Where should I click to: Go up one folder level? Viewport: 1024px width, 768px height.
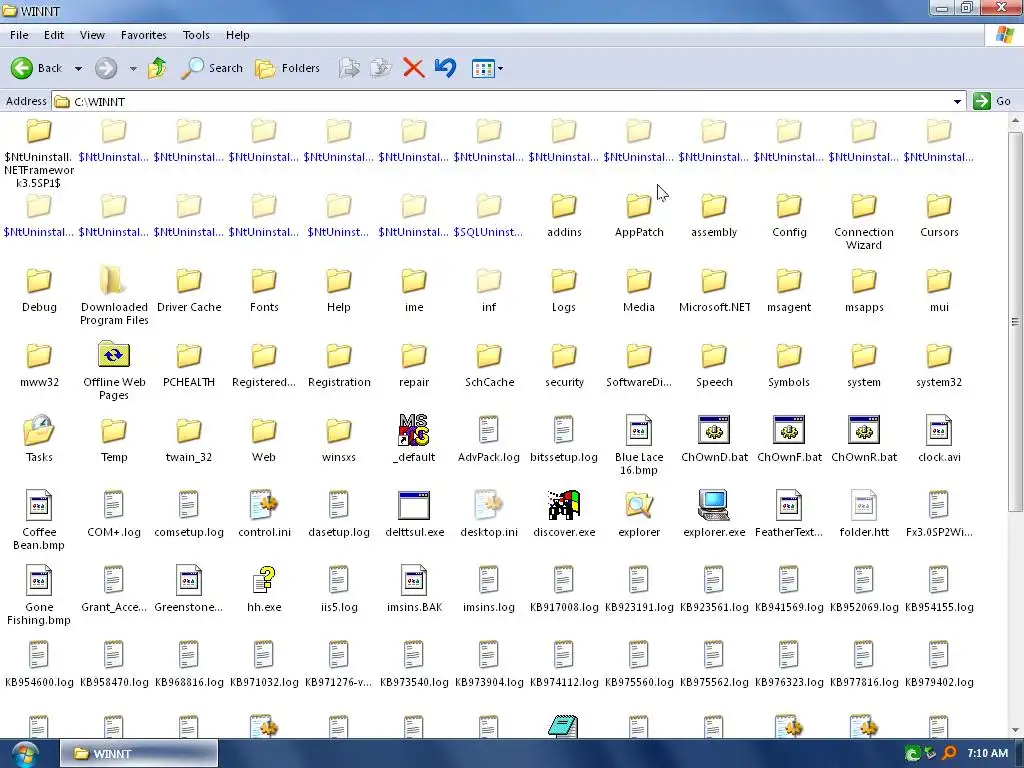point(157,68)
